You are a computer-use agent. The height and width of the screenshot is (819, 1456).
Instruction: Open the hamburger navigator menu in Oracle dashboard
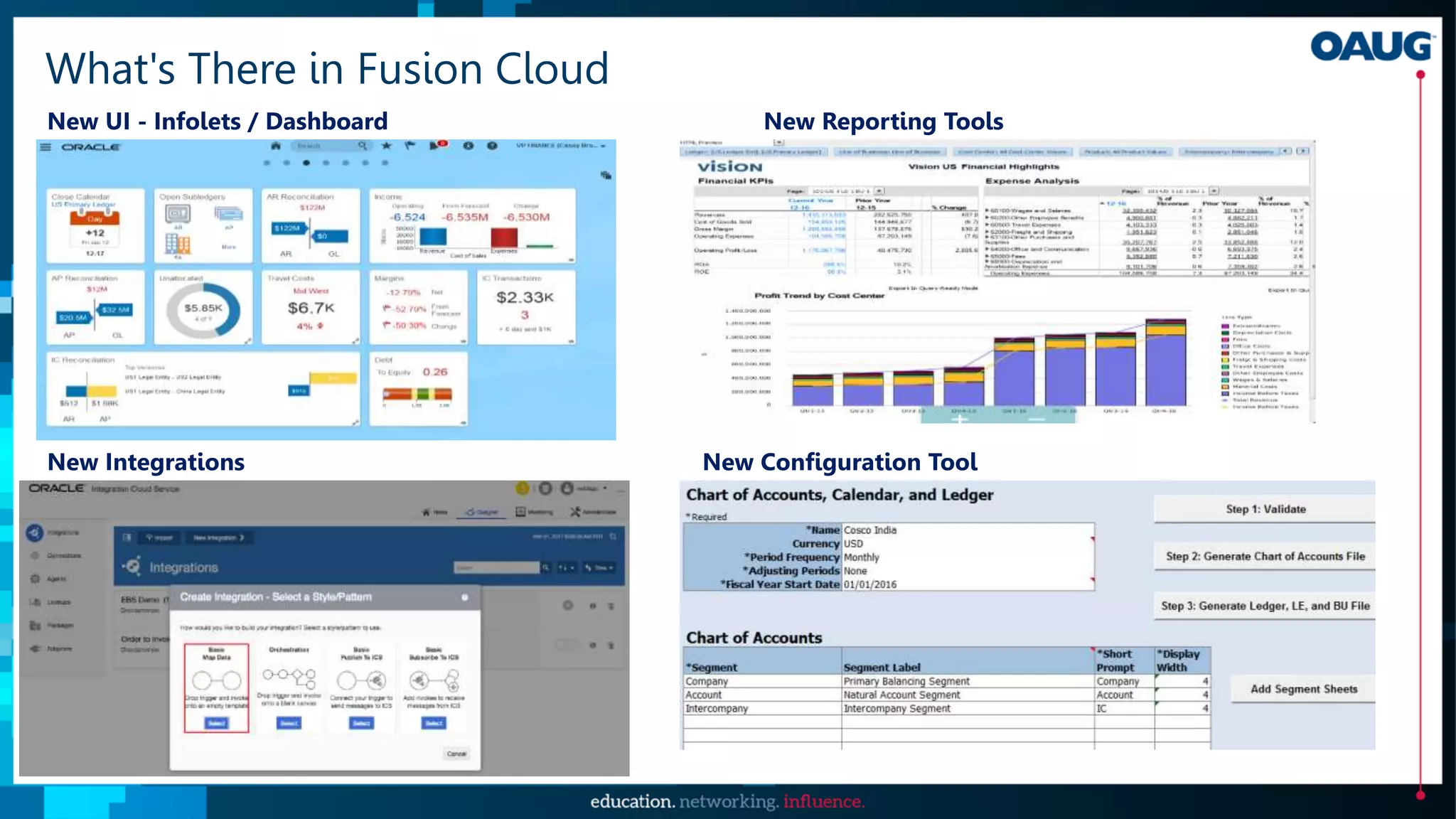(x=45, y=147)
